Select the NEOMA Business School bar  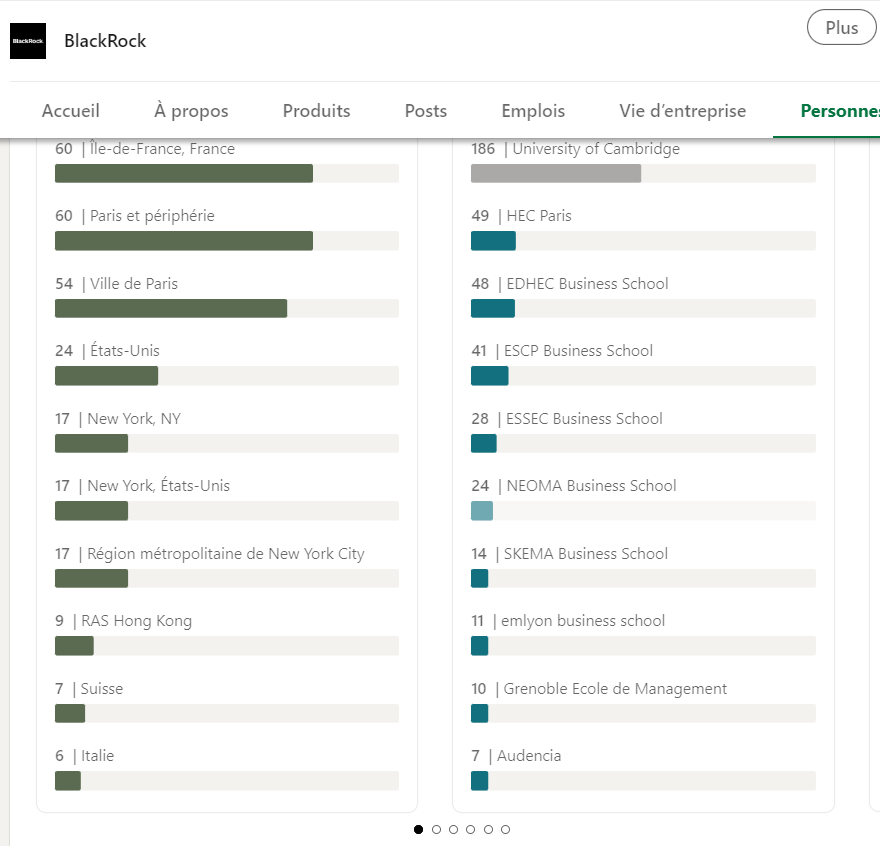(x=643, y=511)
